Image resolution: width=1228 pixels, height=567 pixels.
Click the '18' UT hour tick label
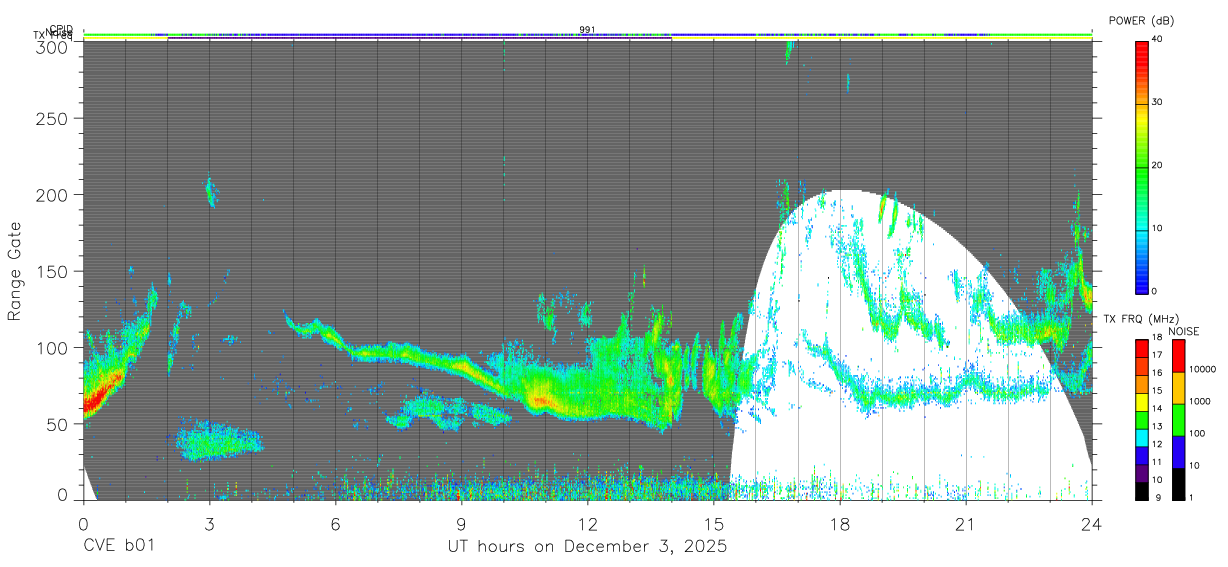pos(840,523)
